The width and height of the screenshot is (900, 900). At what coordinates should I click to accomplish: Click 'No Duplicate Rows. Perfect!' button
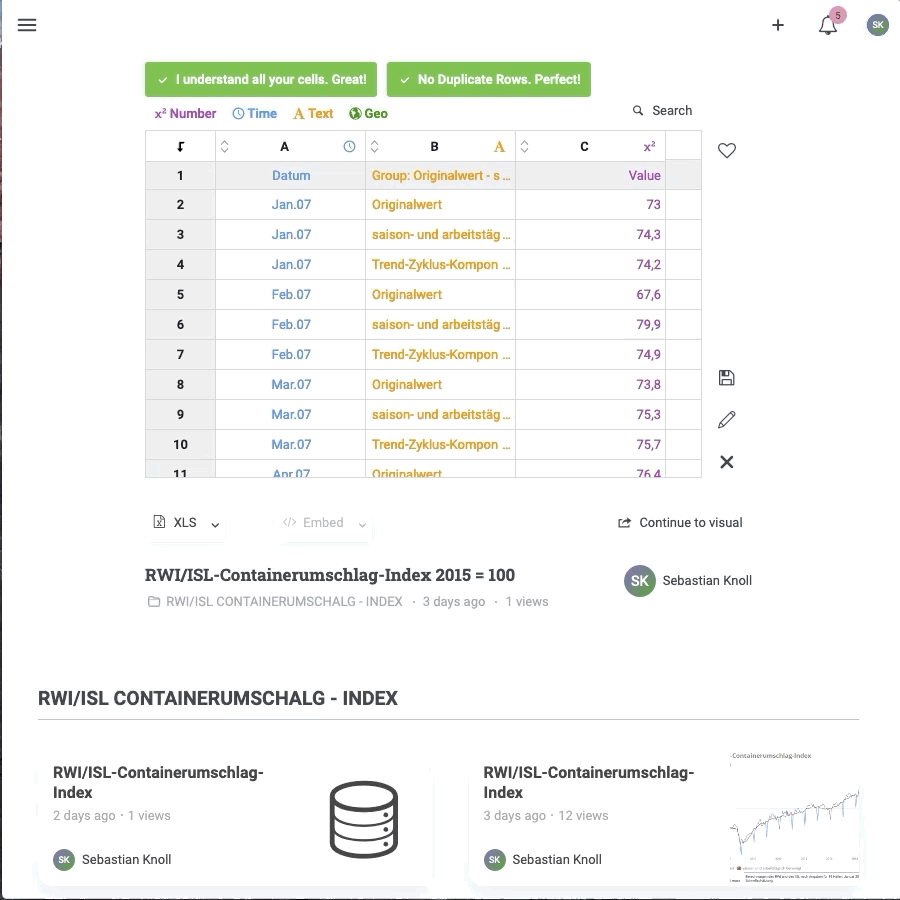[488, 79]
